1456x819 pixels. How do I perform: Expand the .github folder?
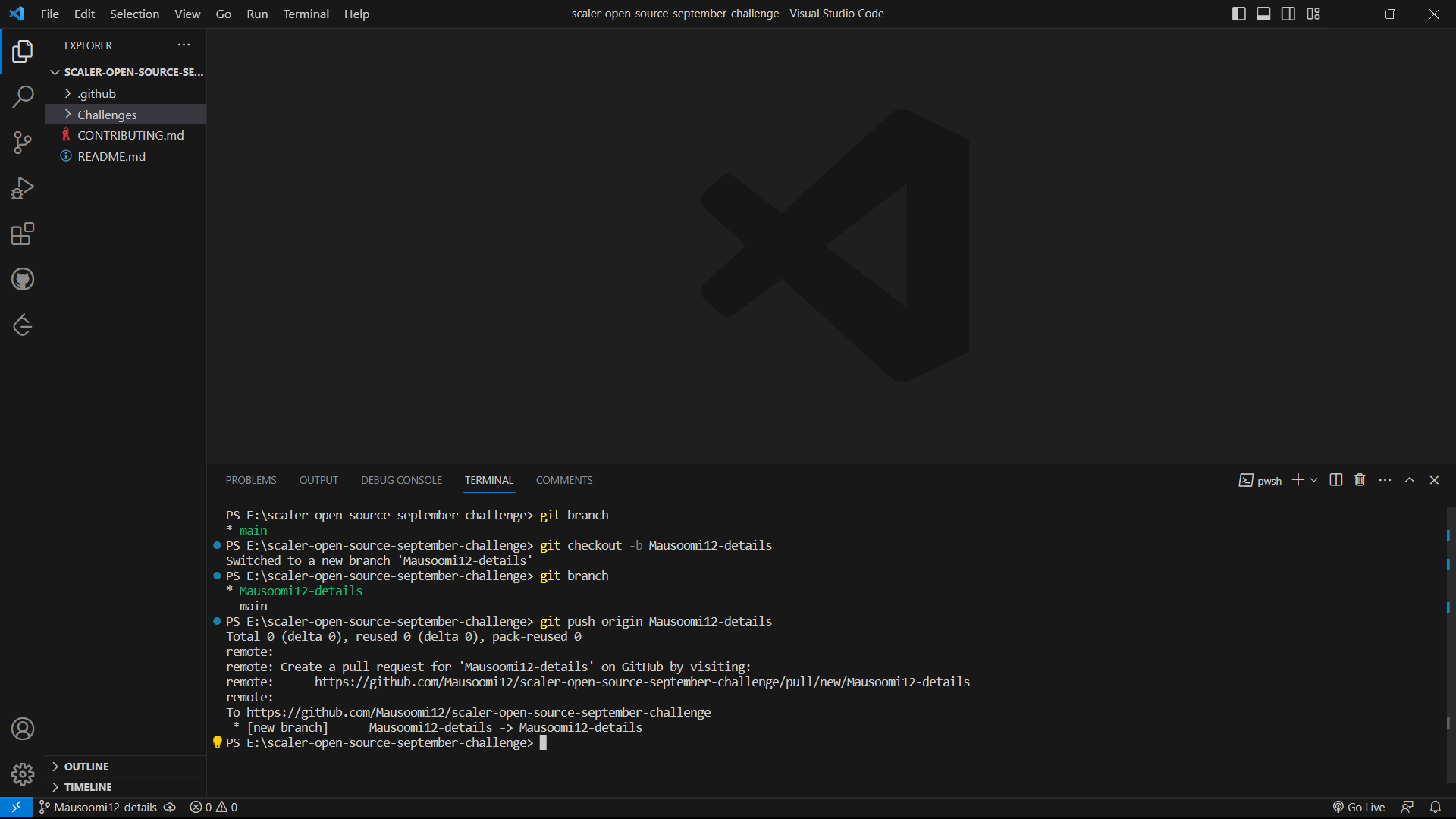(97, 93)
